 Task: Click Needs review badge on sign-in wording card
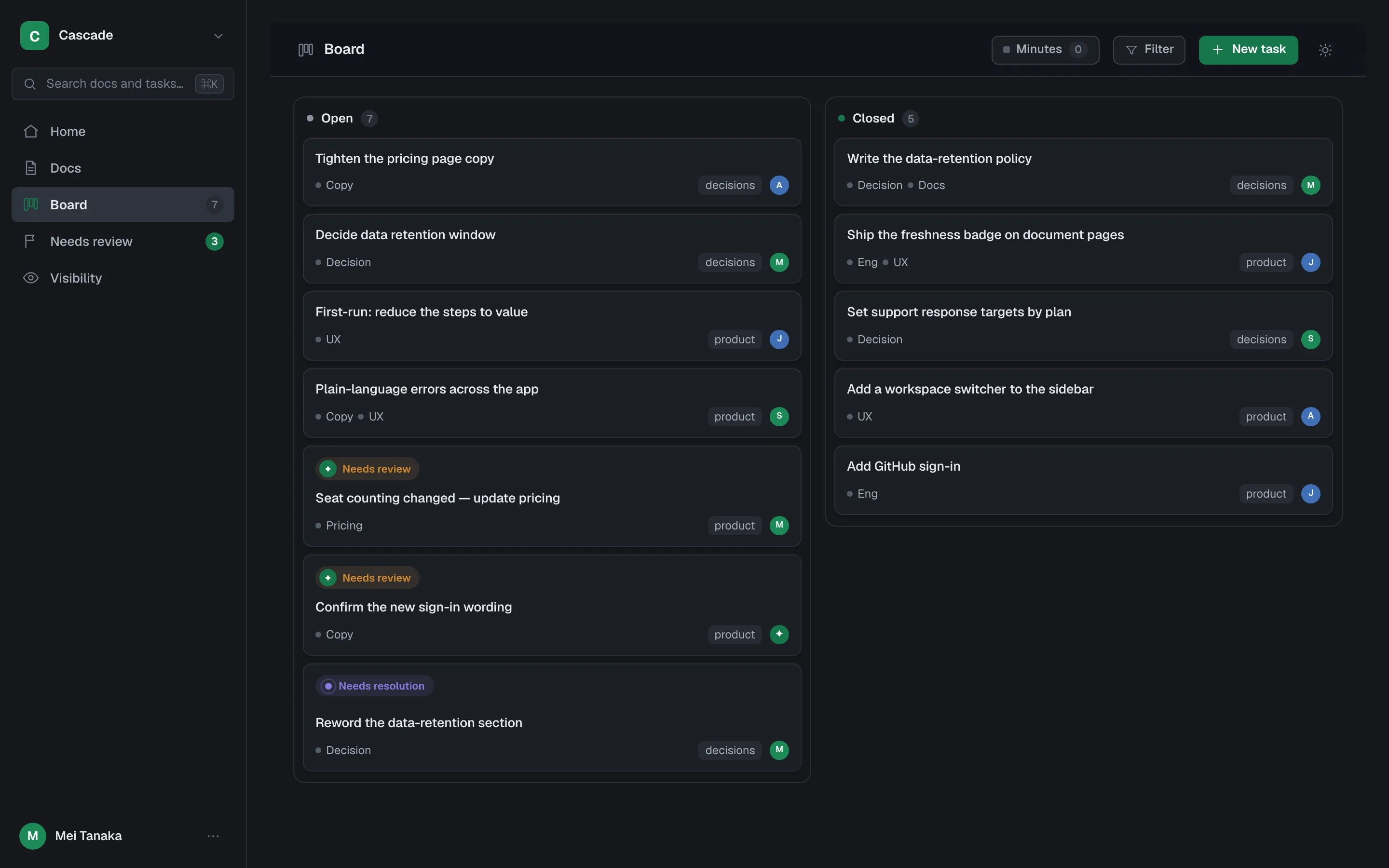coord(368,578)
